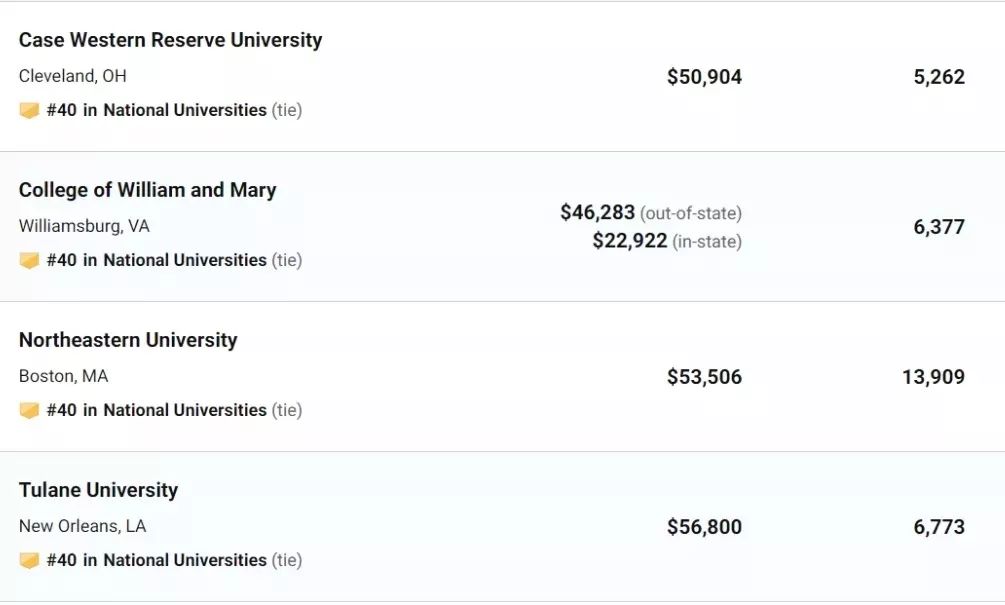Click the $46,283 out-of-state tuition value
The width and height of the screenshot is (1005, 605).
click(x=597, y=212)
